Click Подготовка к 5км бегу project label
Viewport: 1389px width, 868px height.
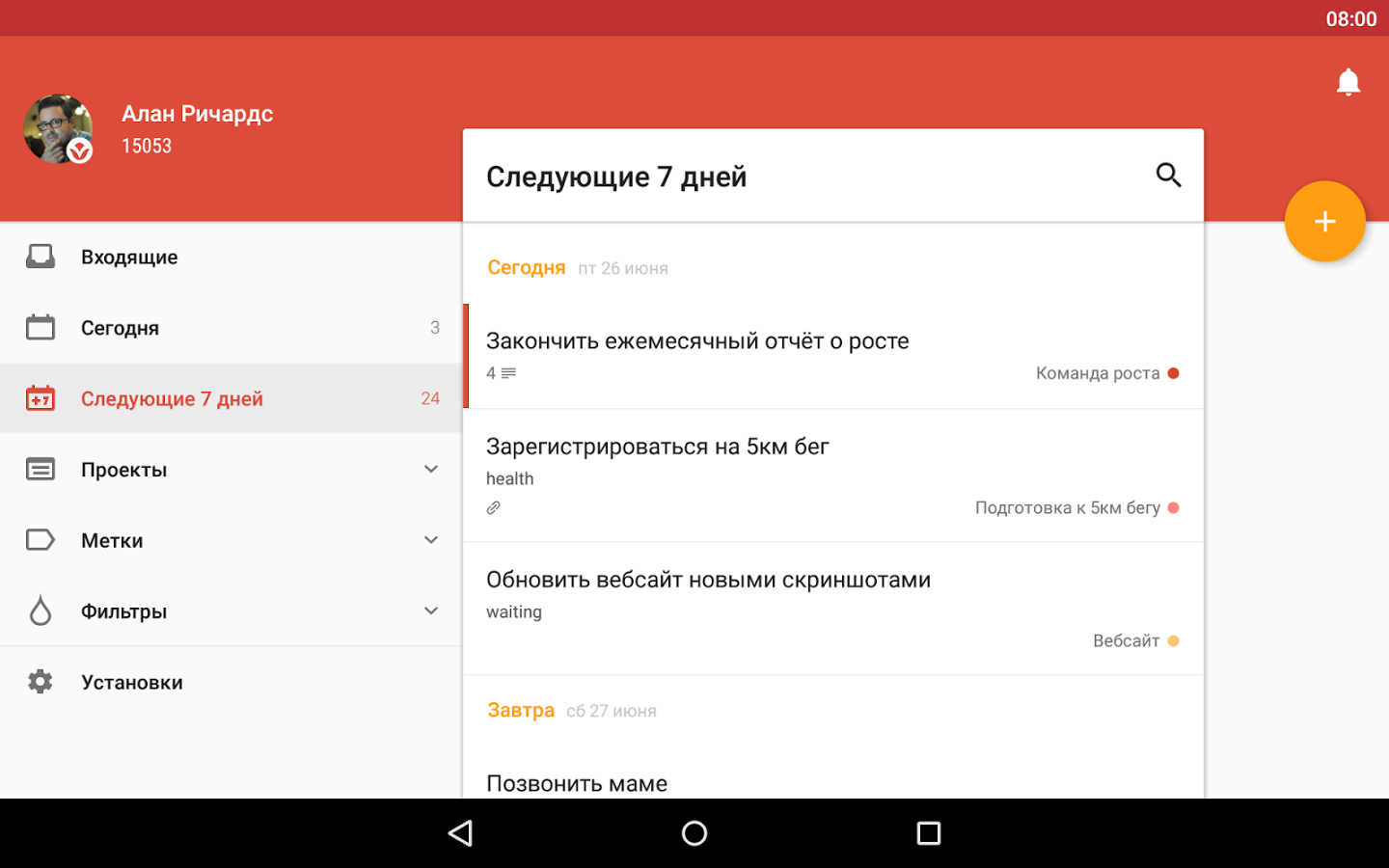click(1068, 507)
